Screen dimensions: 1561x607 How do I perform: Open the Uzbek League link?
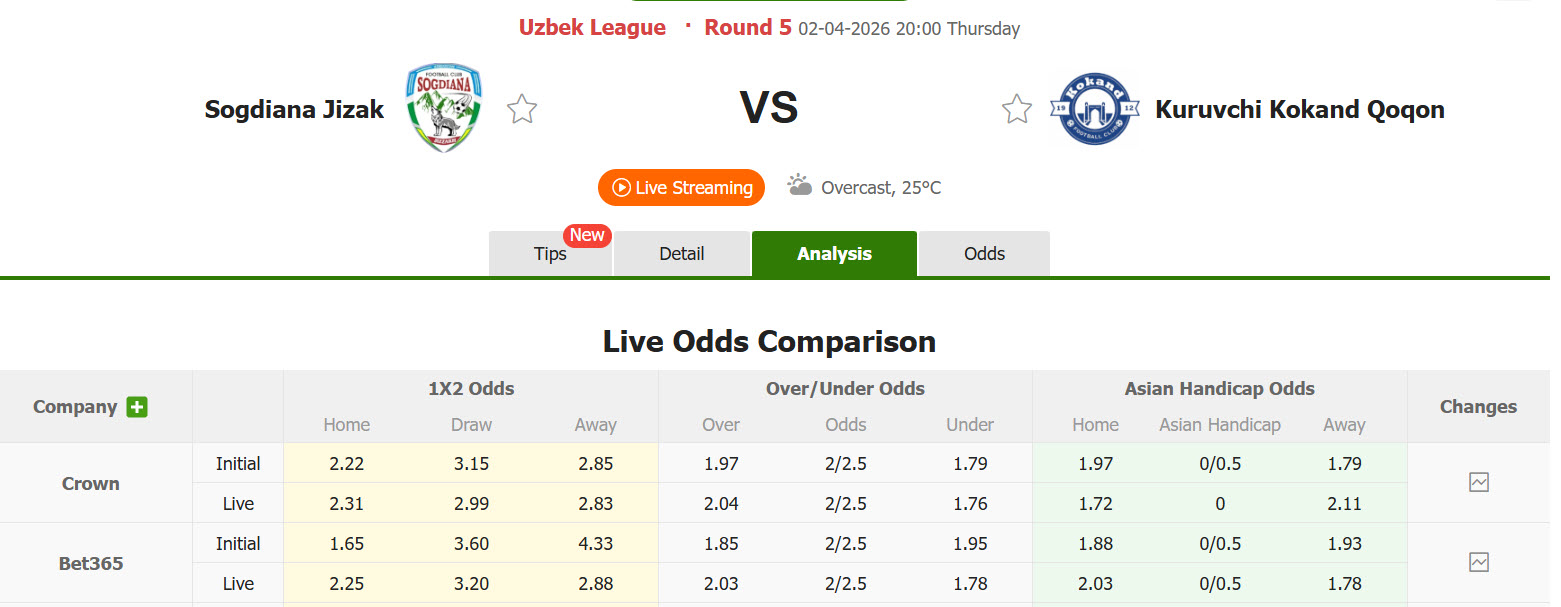pyautogui.click(x=592, y=28)
